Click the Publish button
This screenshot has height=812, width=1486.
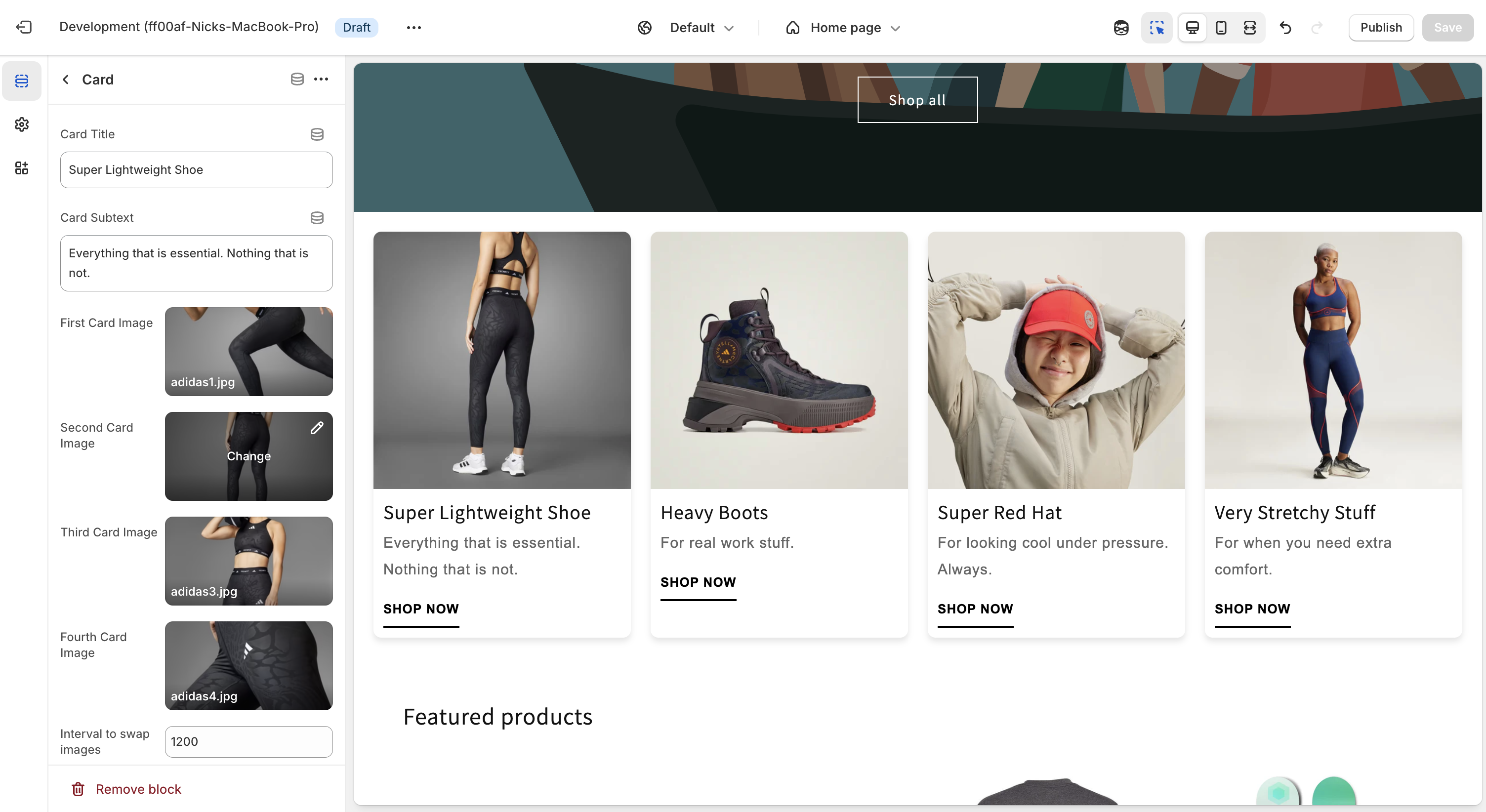(1380, 28)
